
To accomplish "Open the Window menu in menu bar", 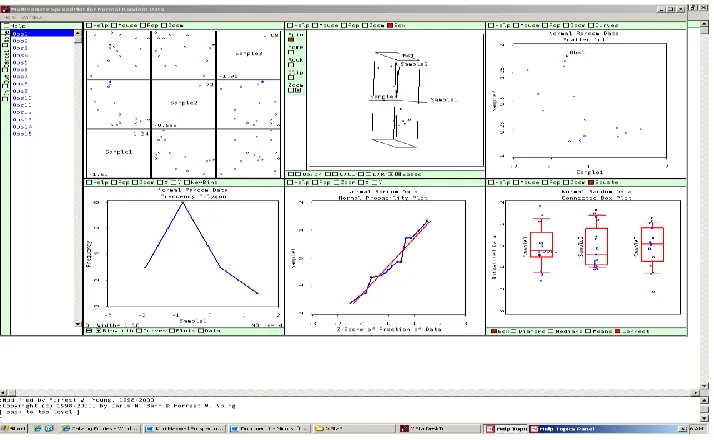I will (32, 17).
